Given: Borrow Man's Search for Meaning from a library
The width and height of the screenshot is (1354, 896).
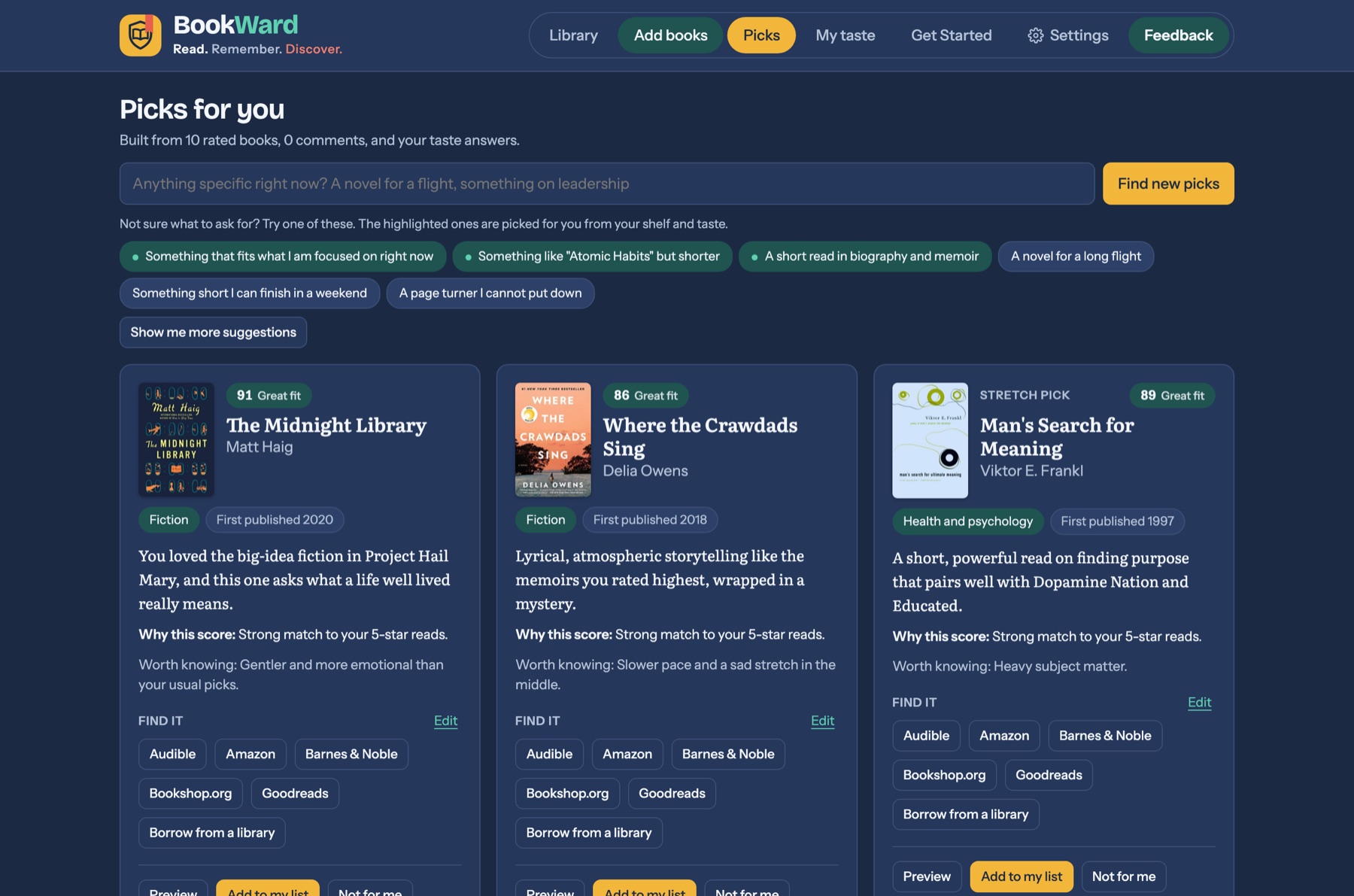Looking at the screenshot, I should (x=966, y=815).
